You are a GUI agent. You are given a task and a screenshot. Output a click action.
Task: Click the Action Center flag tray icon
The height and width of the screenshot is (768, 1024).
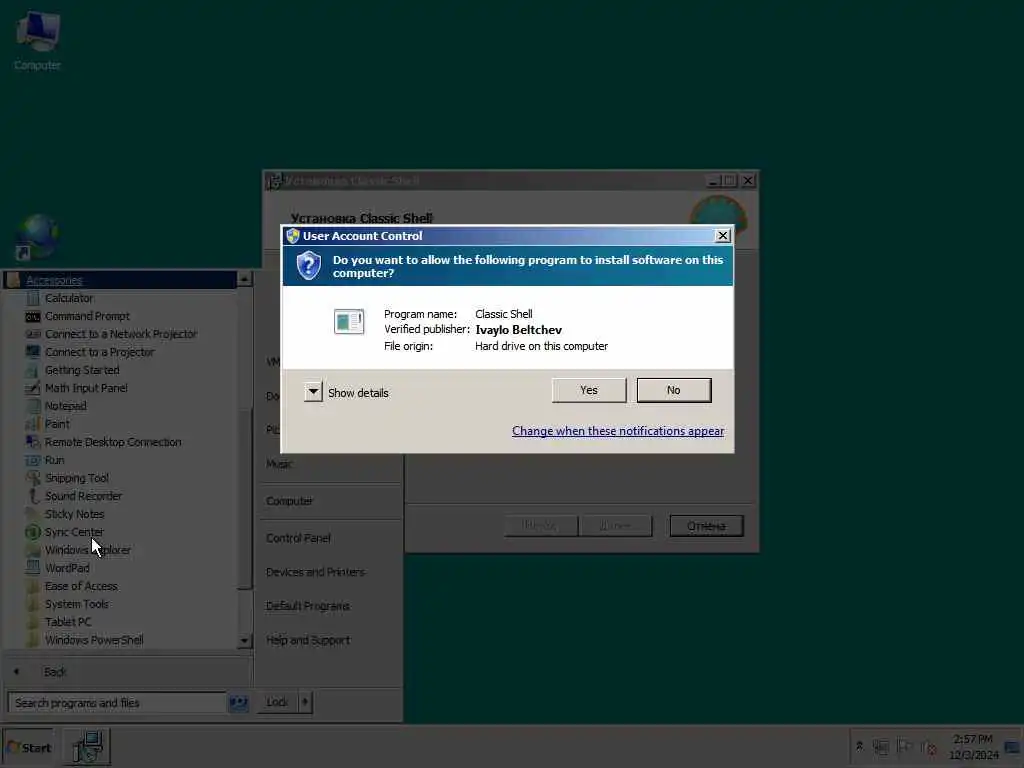pyautogui.click(x=904, y=746)
